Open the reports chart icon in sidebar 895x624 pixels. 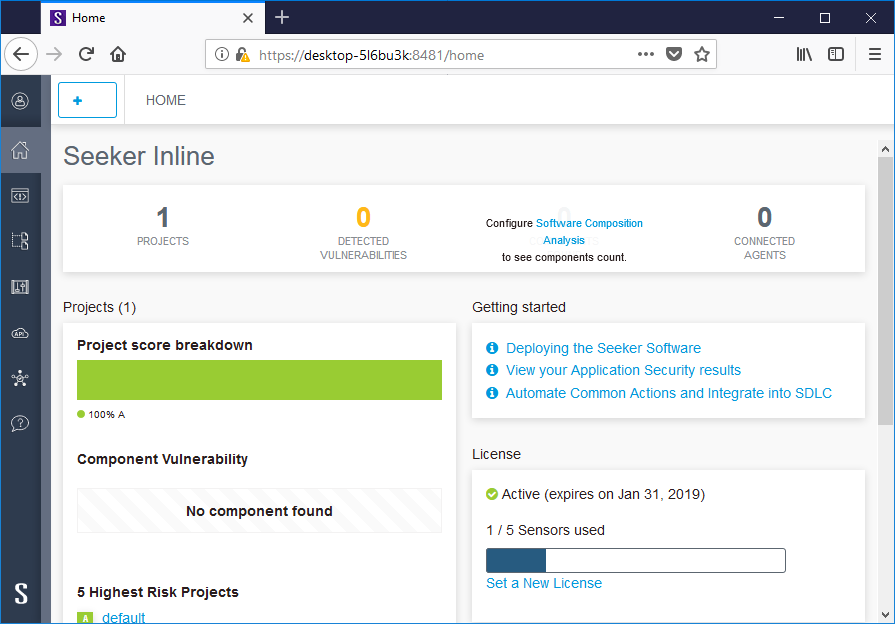pos(20,287)
